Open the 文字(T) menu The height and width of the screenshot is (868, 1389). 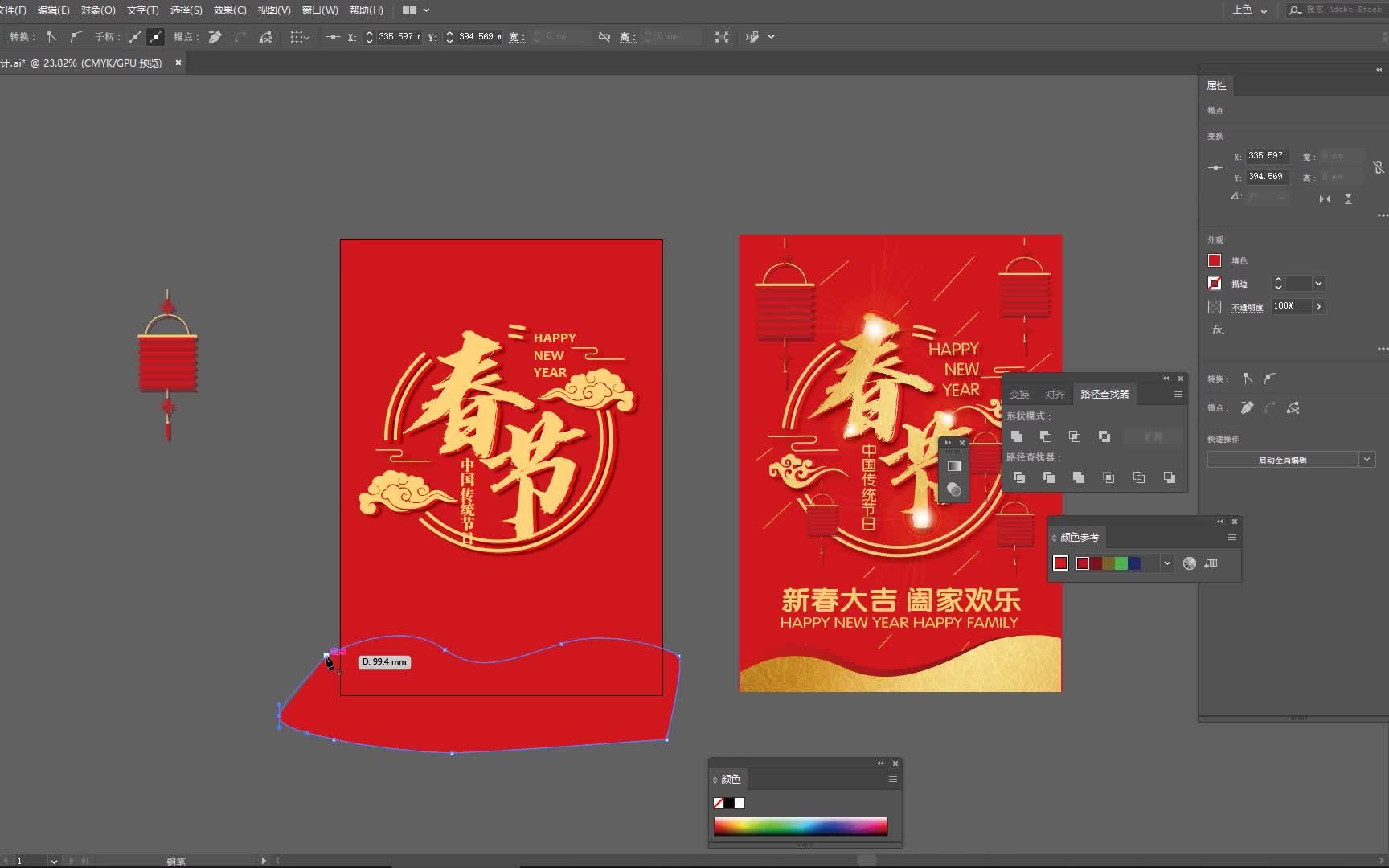(143, 10)
